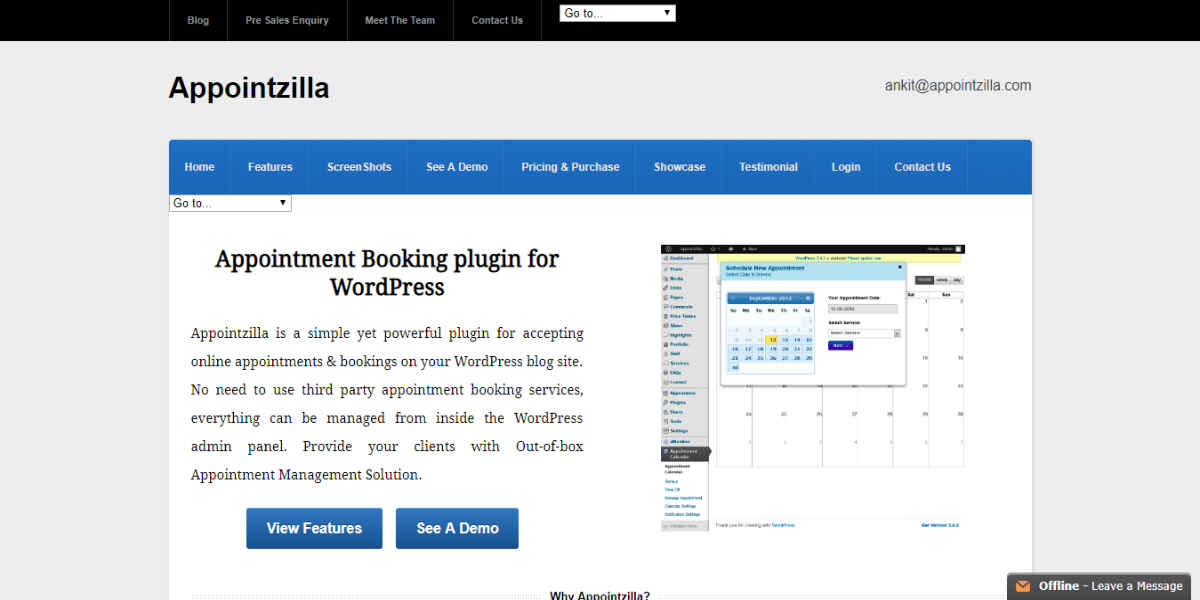Open Pre Sales Enquiry page
1200x600 pixels.
pyautogui.click(x=287, y=20)
